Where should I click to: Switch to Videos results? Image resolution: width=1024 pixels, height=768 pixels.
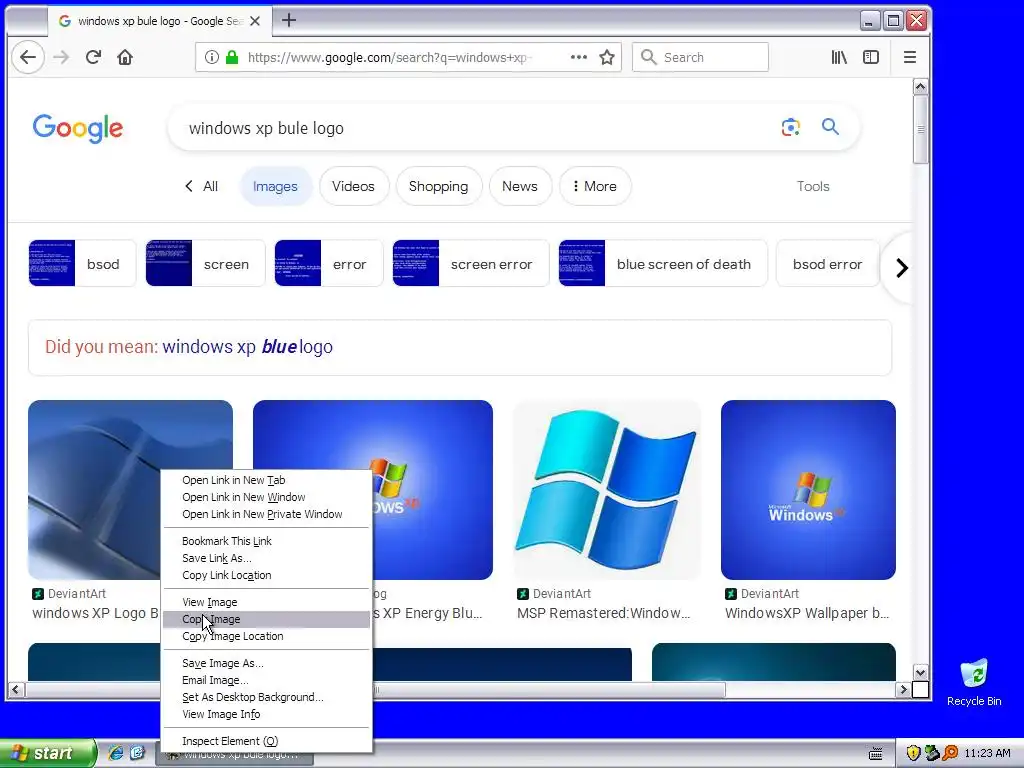coord(353,186)
